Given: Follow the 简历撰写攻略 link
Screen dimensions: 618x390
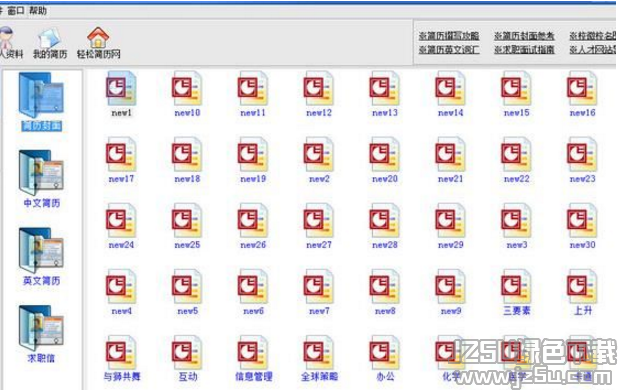Looking at the screenshot, I should (449, 36).
